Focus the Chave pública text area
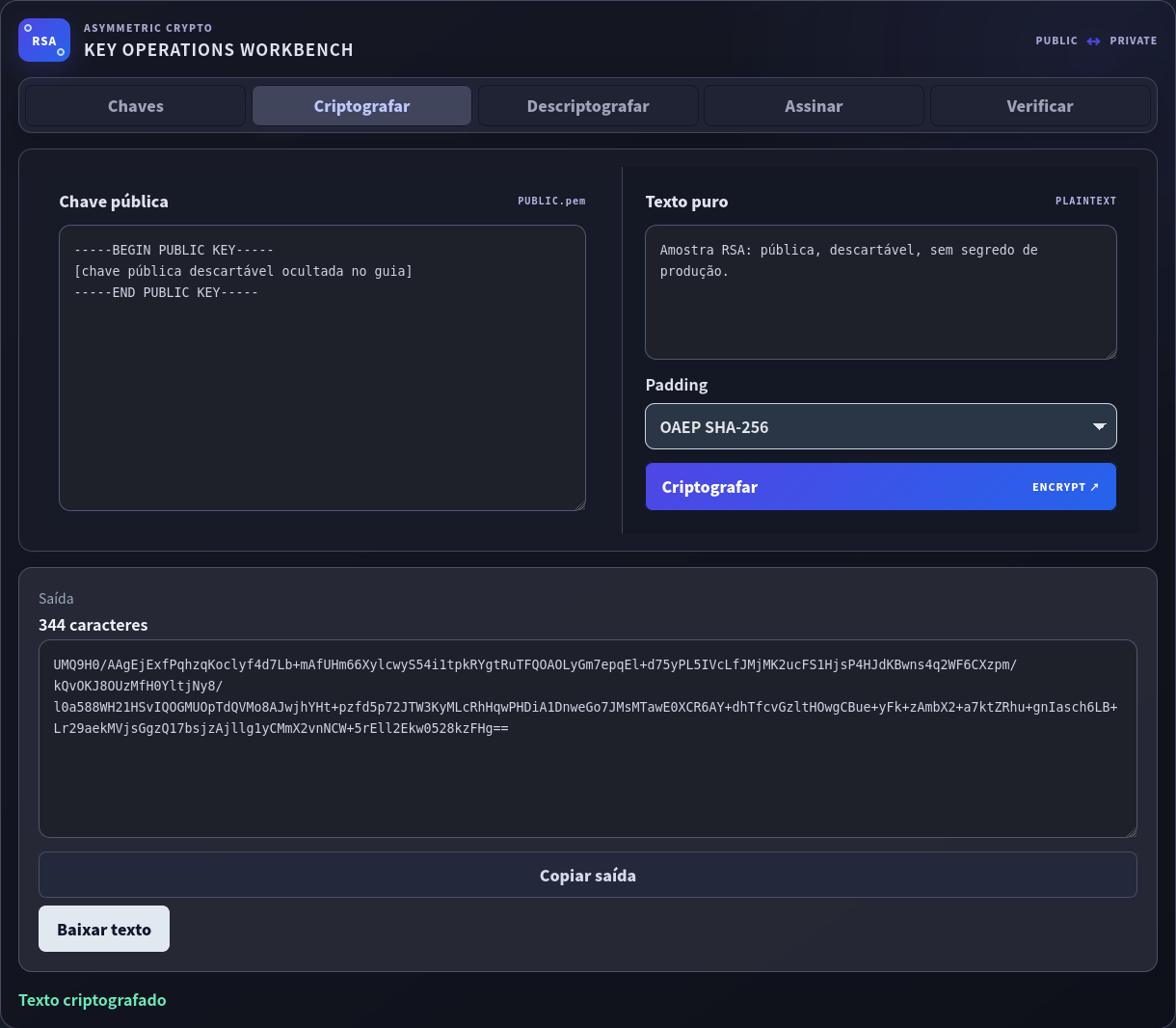Image resolution: width=1176 pixels, height=1028 pixels. 322,367
